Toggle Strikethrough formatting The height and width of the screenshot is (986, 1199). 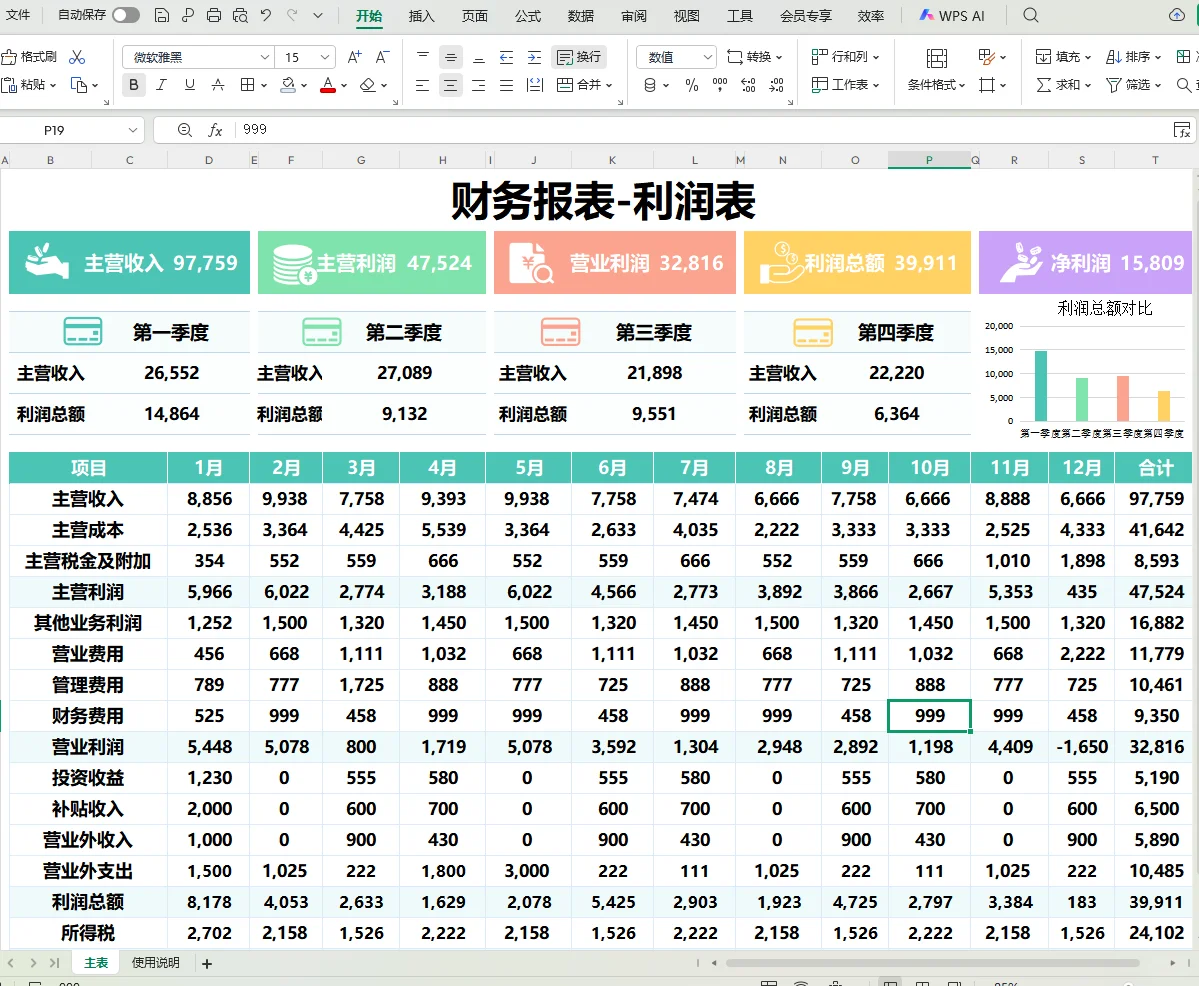pos(218,85)
